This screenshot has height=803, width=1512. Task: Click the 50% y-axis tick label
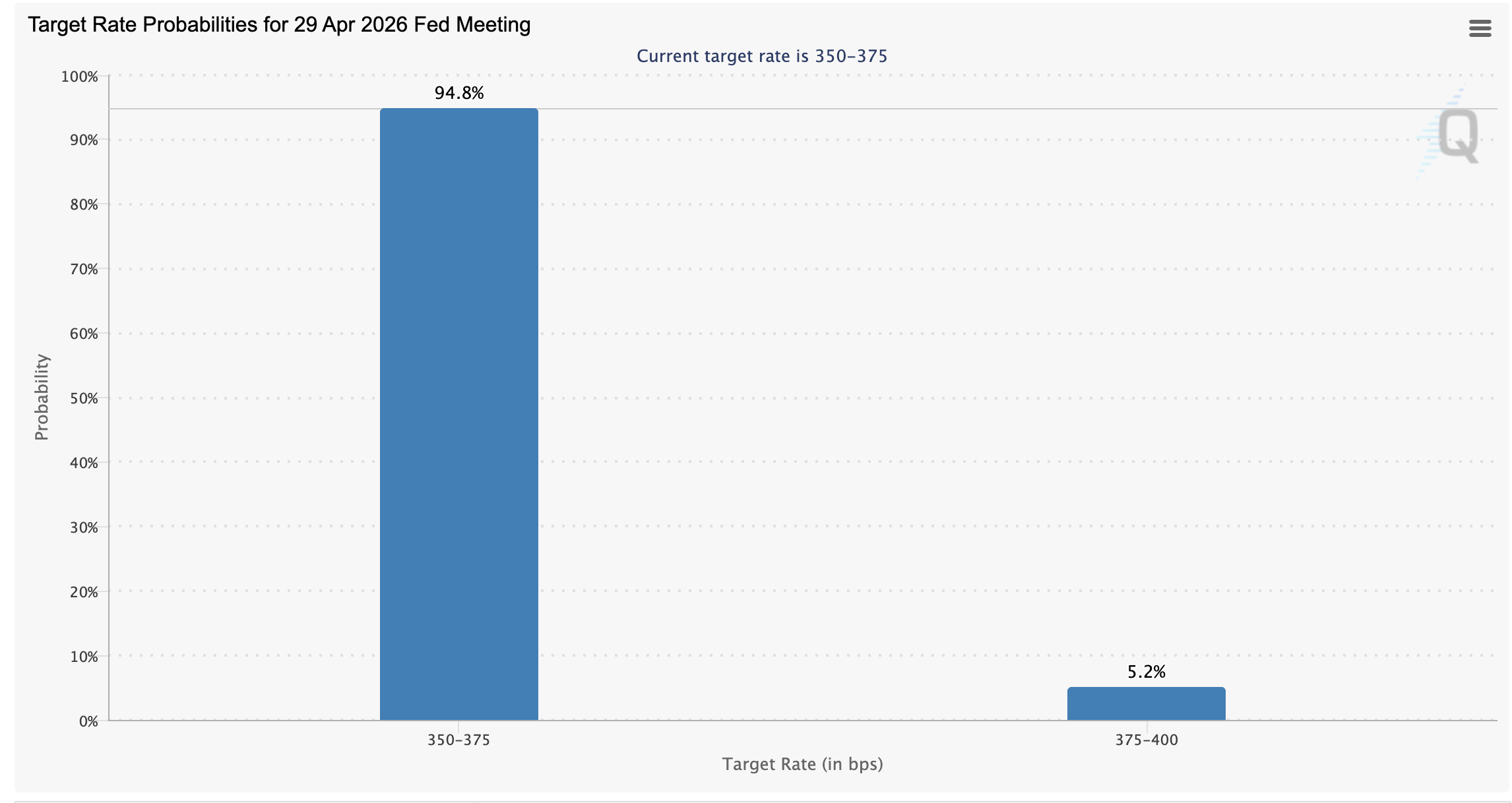pos(84,398)
